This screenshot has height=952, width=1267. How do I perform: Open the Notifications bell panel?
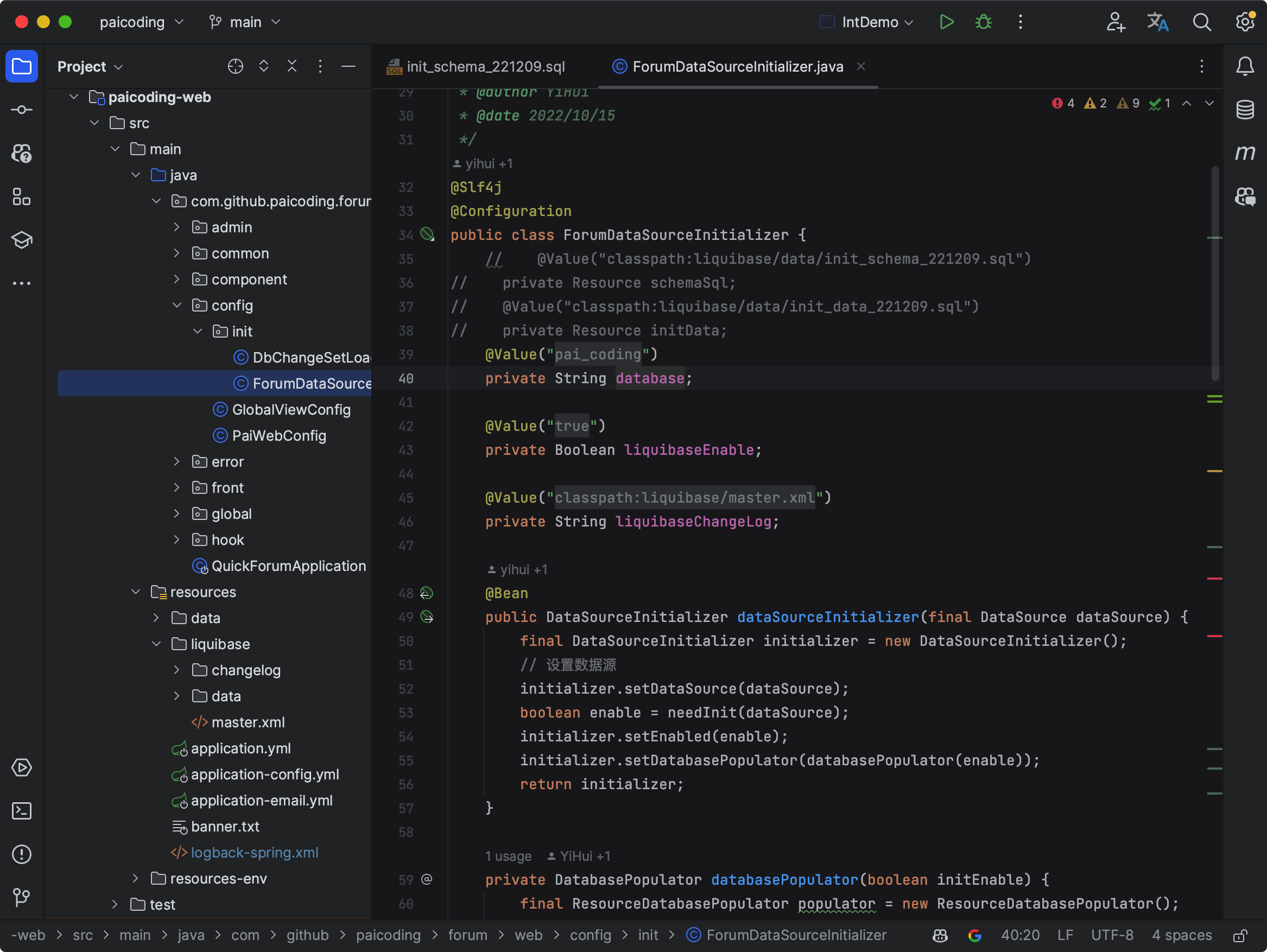[1245, 66]
